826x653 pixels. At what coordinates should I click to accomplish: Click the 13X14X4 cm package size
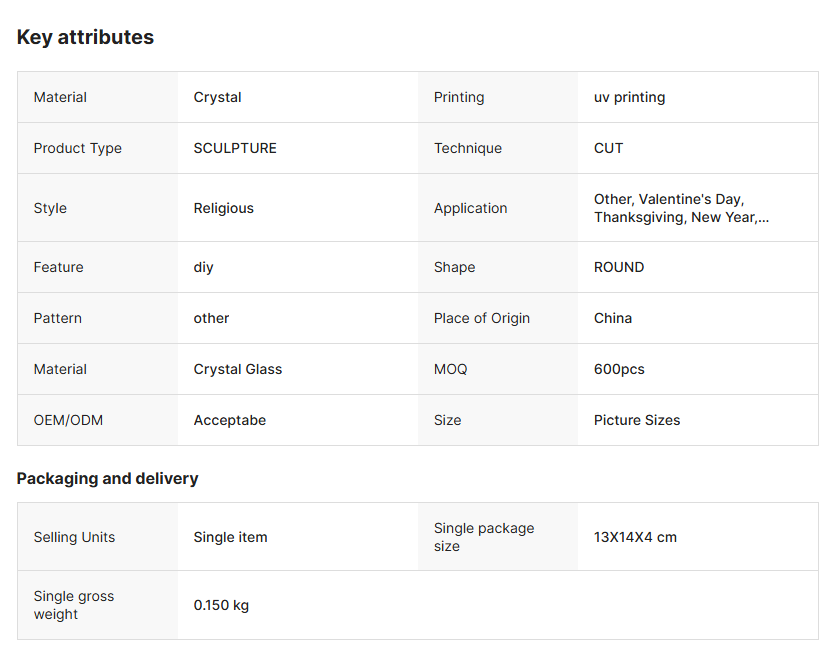tap(635, 537)
